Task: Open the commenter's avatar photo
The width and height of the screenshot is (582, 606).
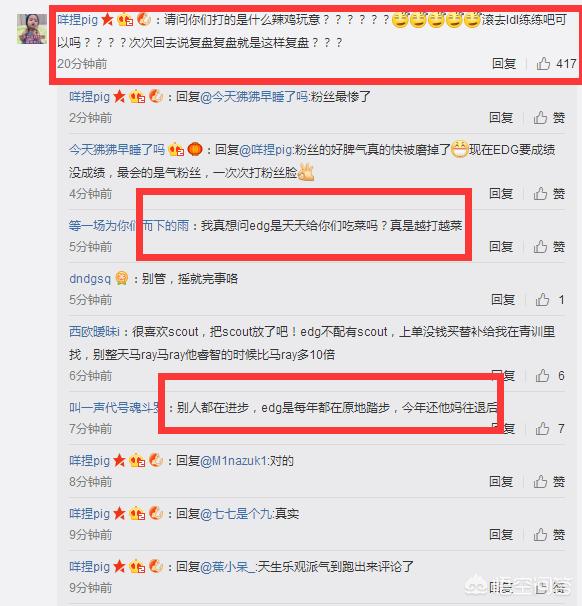Action: pos(32,29)
